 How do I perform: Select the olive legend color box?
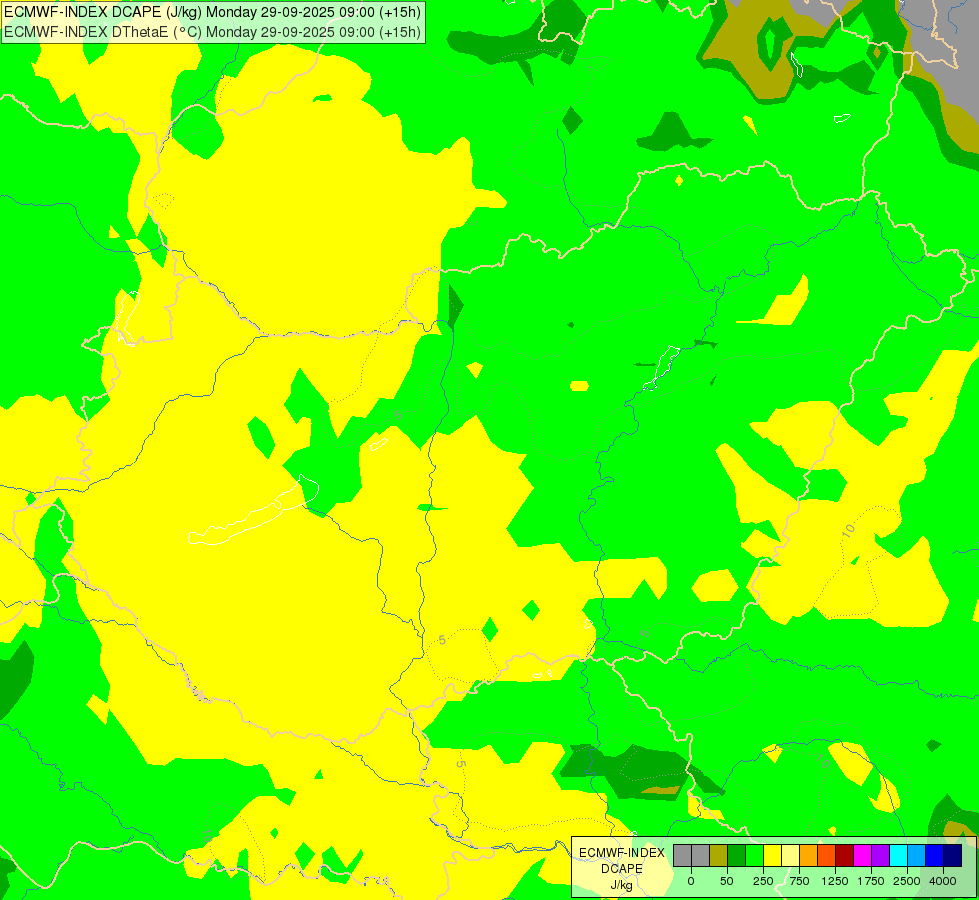[x=719, y=855]
